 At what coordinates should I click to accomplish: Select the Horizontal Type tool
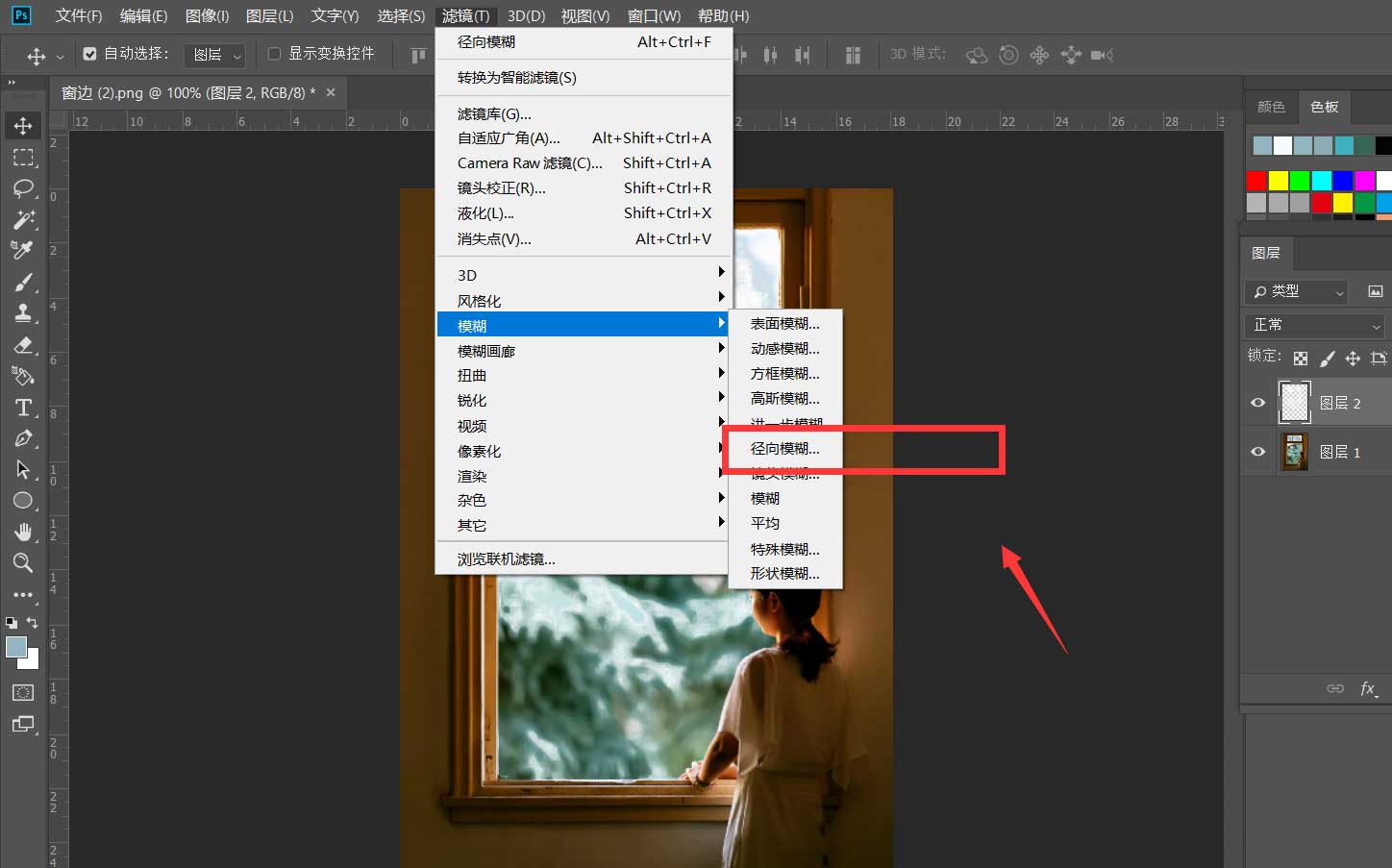pos(23,408)
